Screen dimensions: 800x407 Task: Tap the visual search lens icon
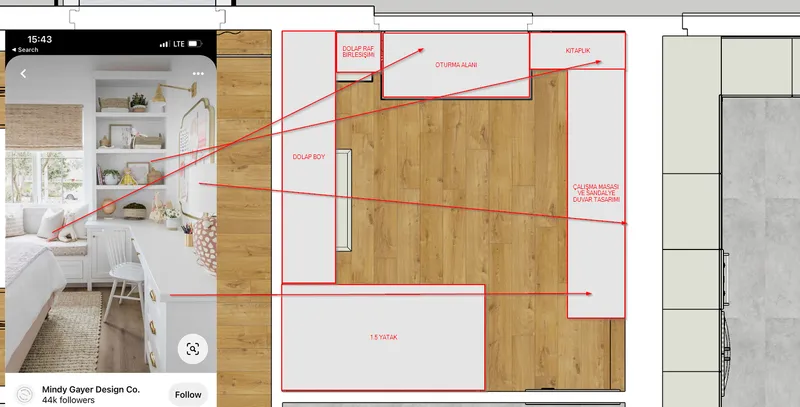[192, 349]
